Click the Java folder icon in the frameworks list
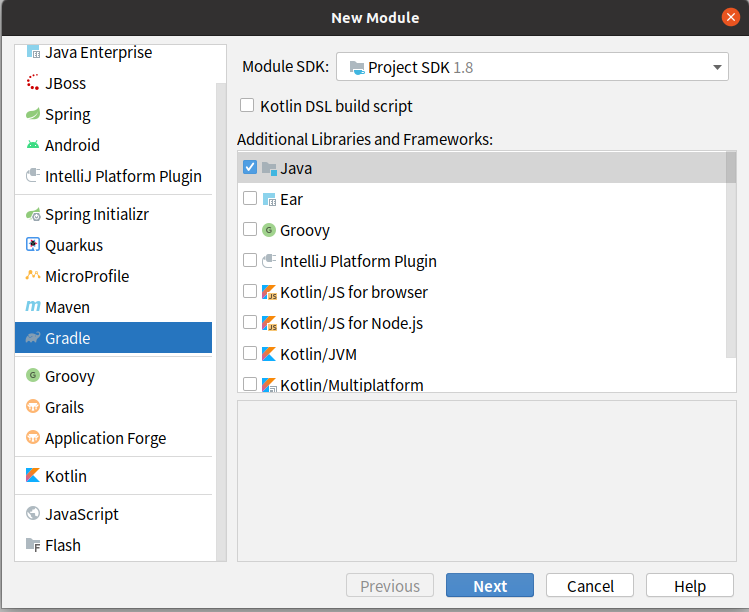749x612 pixels. [x=269, y=168]
